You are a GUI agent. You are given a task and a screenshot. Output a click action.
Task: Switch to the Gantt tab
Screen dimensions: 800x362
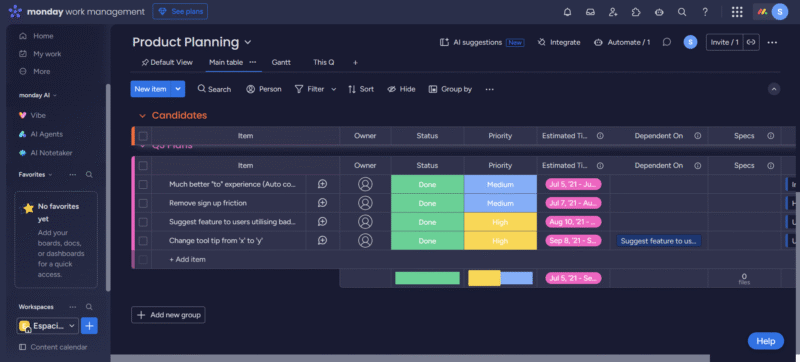[281, 62]
